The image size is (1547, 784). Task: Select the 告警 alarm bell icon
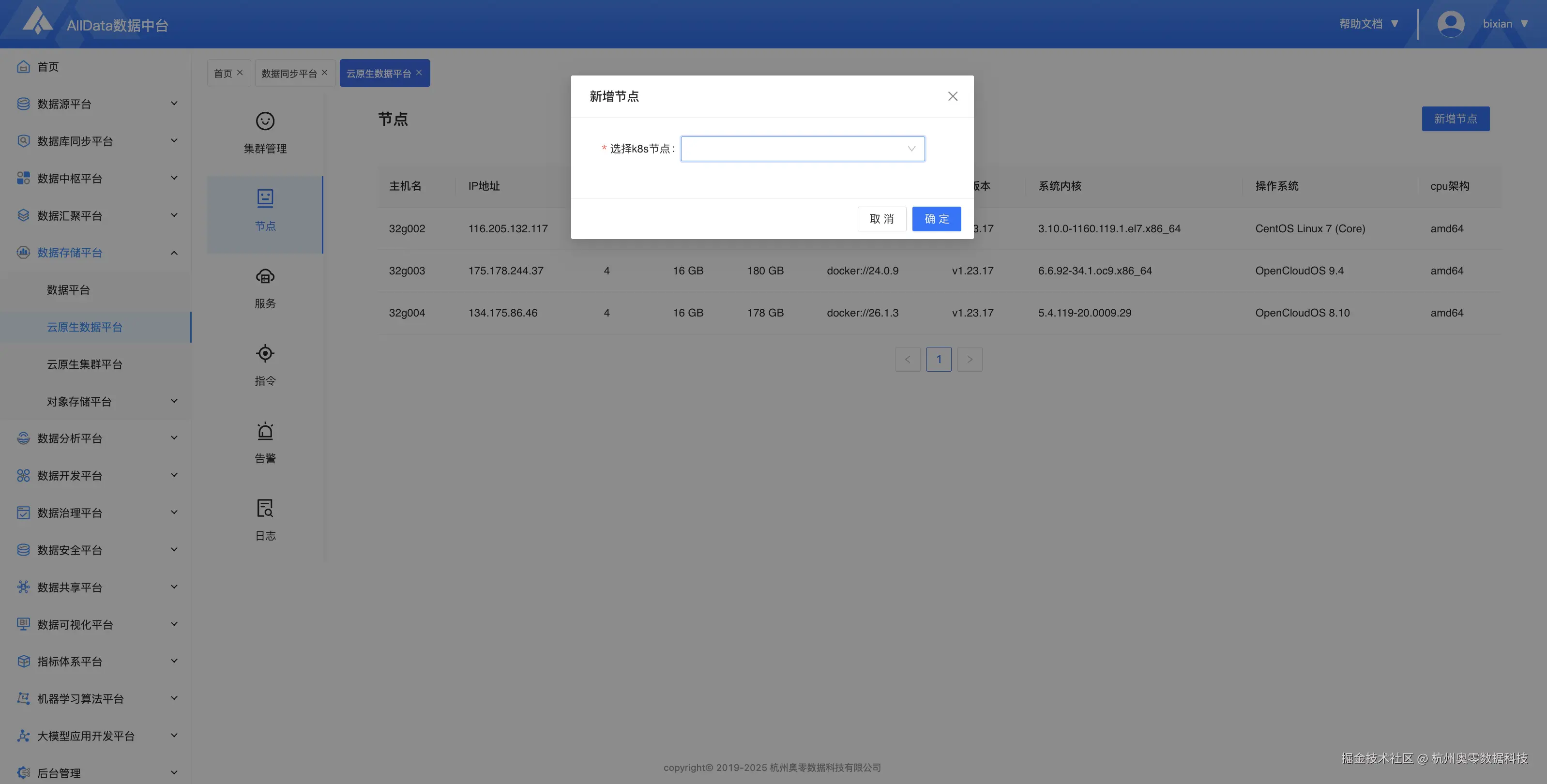click(x=265, y=432)
